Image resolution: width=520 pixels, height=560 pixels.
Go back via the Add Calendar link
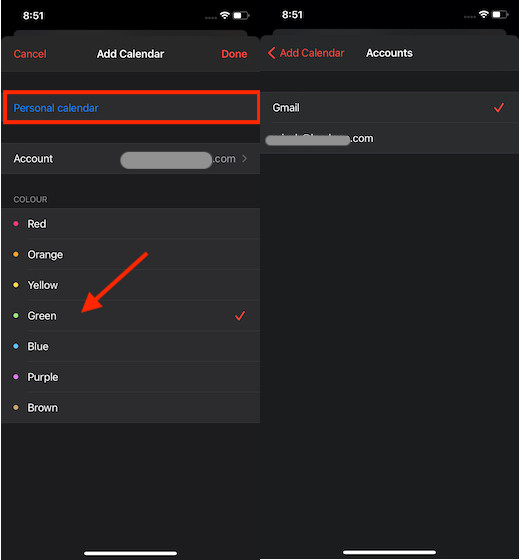tap(312, 53)
